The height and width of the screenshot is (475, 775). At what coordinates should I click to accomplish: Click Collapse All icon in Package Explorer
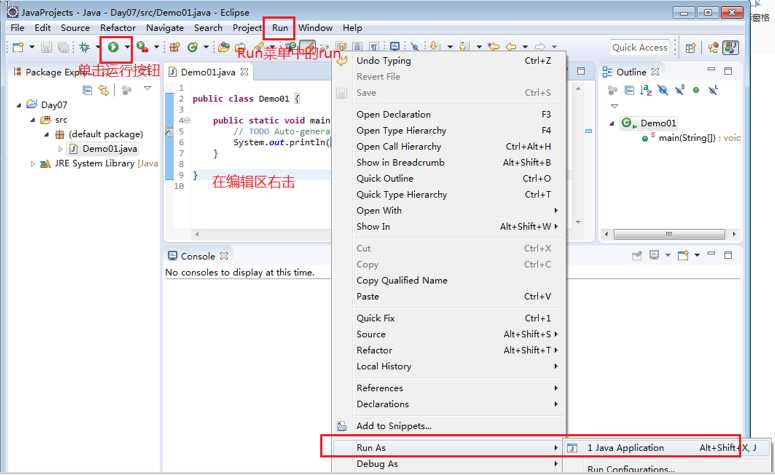[87, 90]
